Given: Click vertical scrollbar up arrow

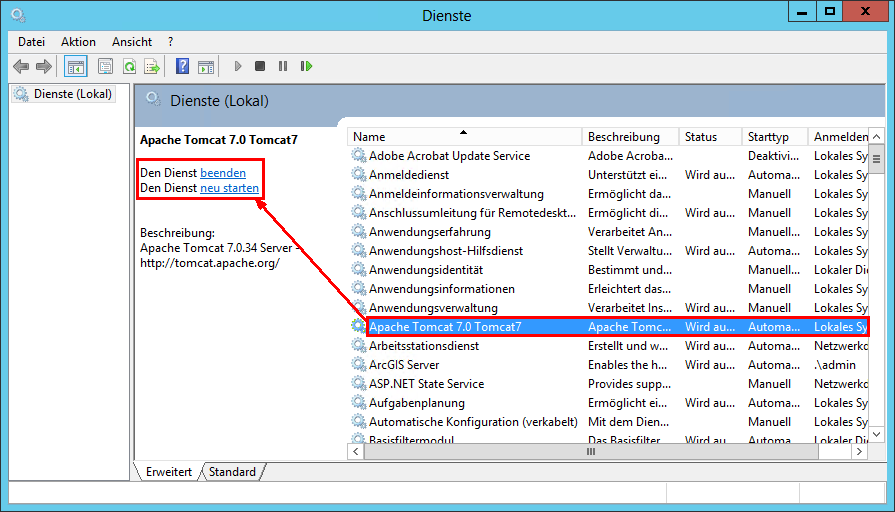Looking at the screenshot, I should pyautogui.click(x=877, y=136).
